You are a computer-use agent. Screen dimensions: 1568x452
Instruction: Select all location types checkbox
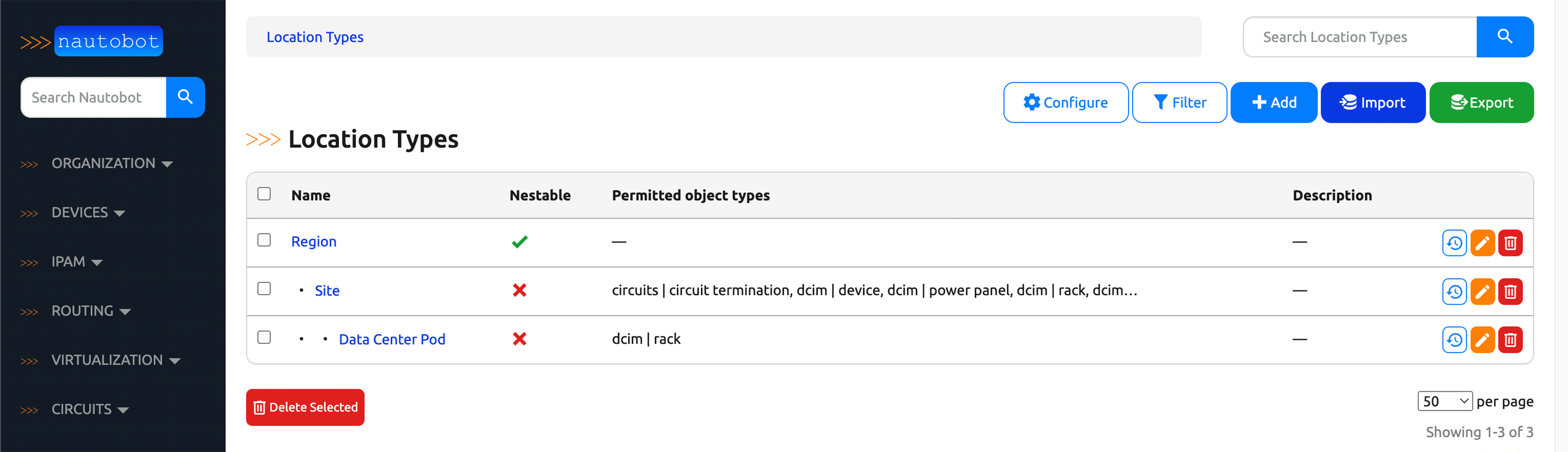tap(264, 193)
